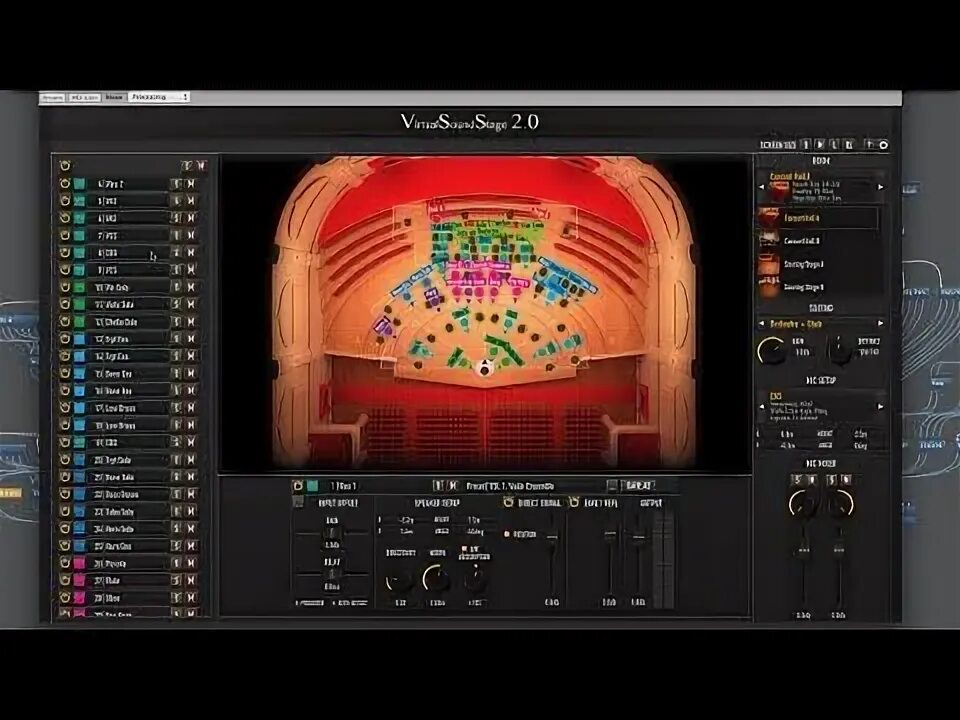This screenshot has height=720, width=960.
Task: Select the orange radio option under Direct Signal
Action: point(506,534)
